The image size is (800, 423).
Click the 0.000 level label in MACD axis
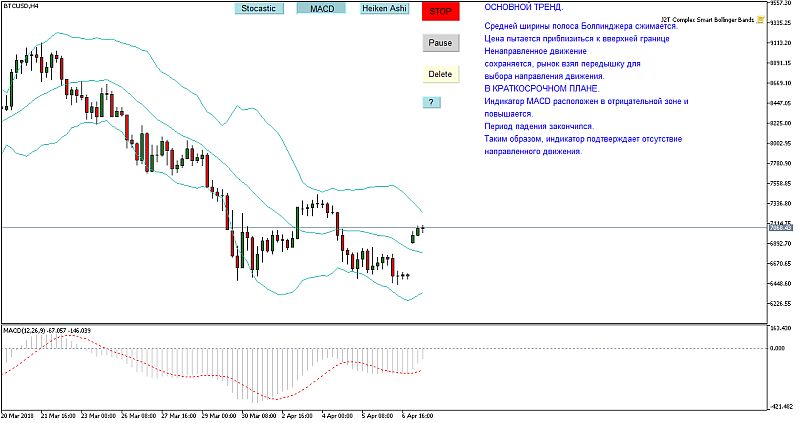pos(777,348)
